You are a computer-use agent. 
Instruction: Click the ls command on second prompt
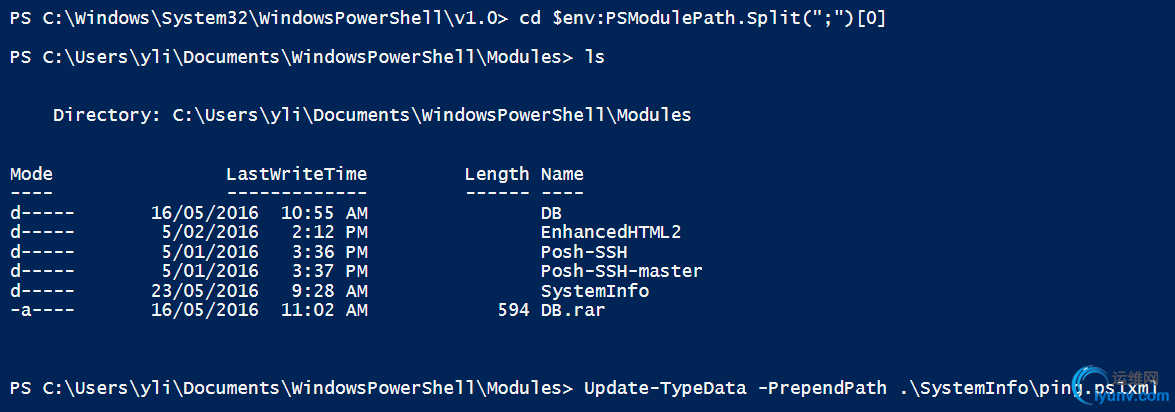tap(594, 57)
